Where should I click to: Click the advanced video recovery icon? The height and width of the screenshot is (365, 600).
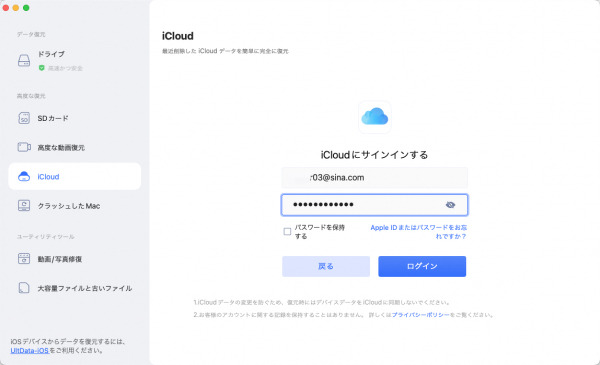tap(24, 147)
